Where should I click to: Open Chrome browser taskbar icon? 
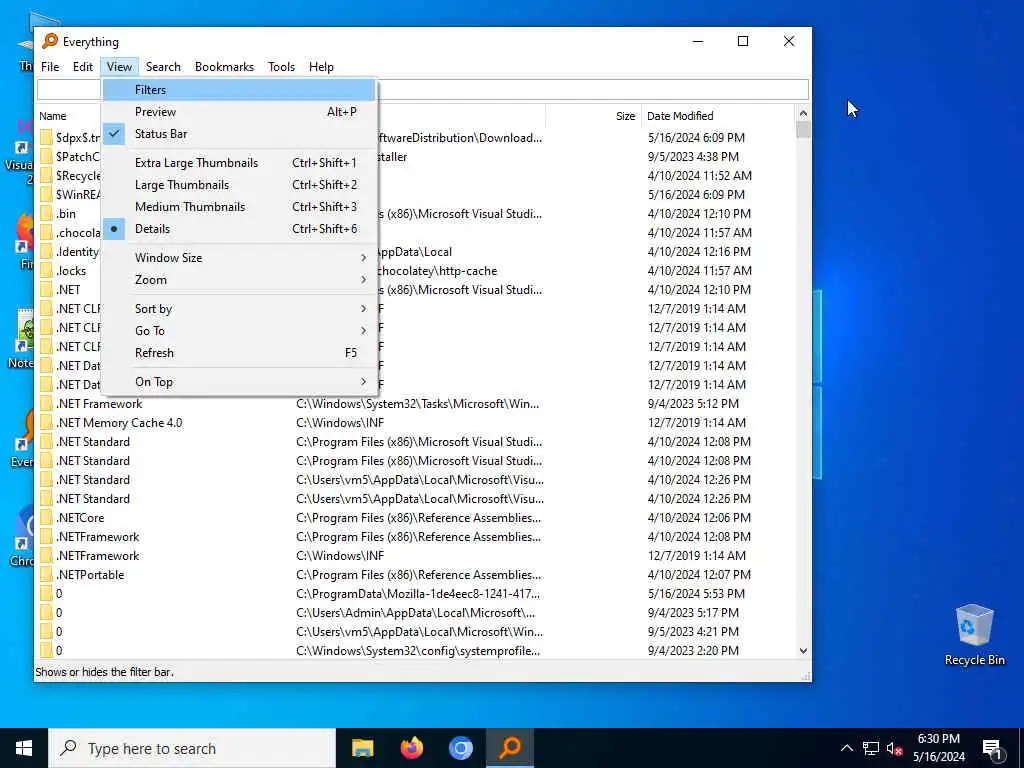460,748
